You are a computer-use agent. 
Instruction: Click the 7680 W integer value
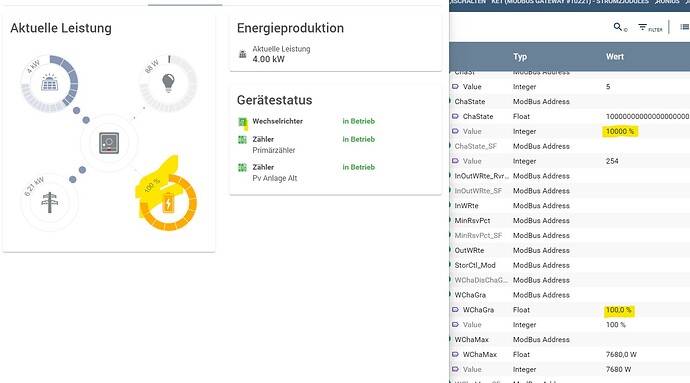click(618, 369)
